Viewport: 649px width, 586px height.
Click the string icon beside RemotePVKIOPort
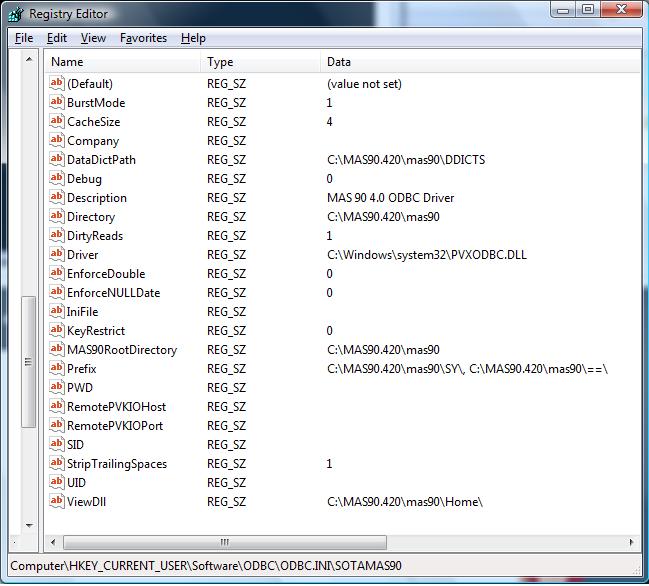pyautogui.click(x=57, y=426)
